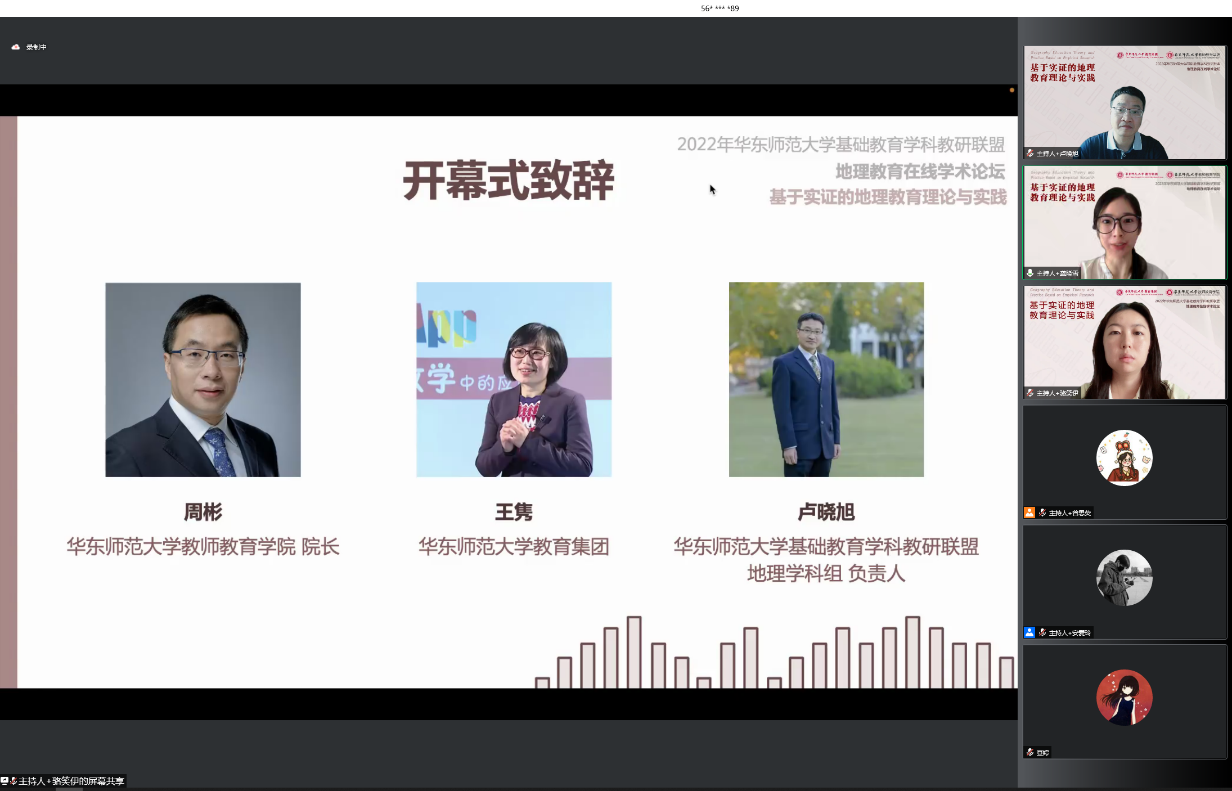This screenshot has height=791, width=1232.
Task: Click the text 地理学科组 负责人
Action: 826,574
